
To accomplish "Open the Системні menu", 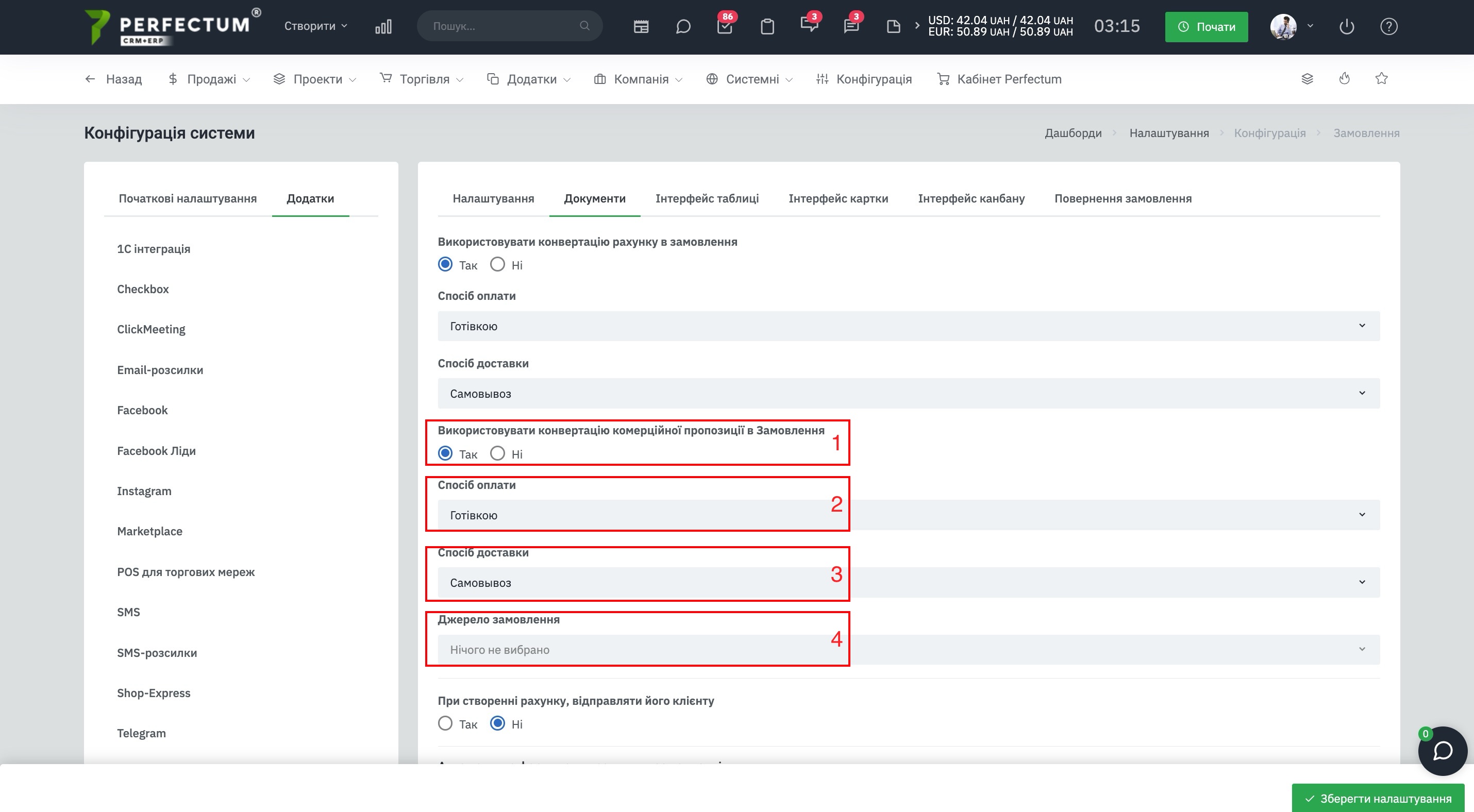I will coord(749,79).
